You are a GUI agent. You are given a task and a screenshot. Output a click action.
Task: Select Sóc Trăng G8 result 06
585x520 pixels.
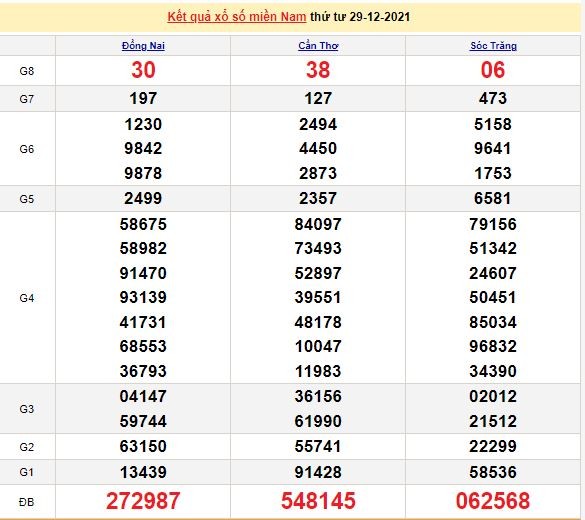tap(493, 70)
